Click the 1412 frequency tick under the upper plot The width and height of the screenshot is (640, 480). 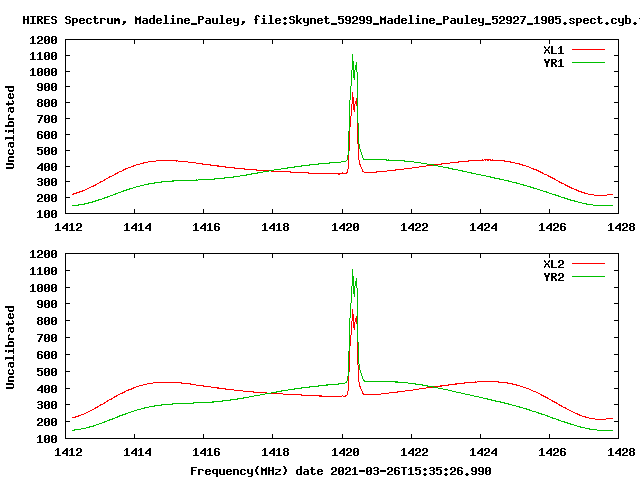point(68,227)
